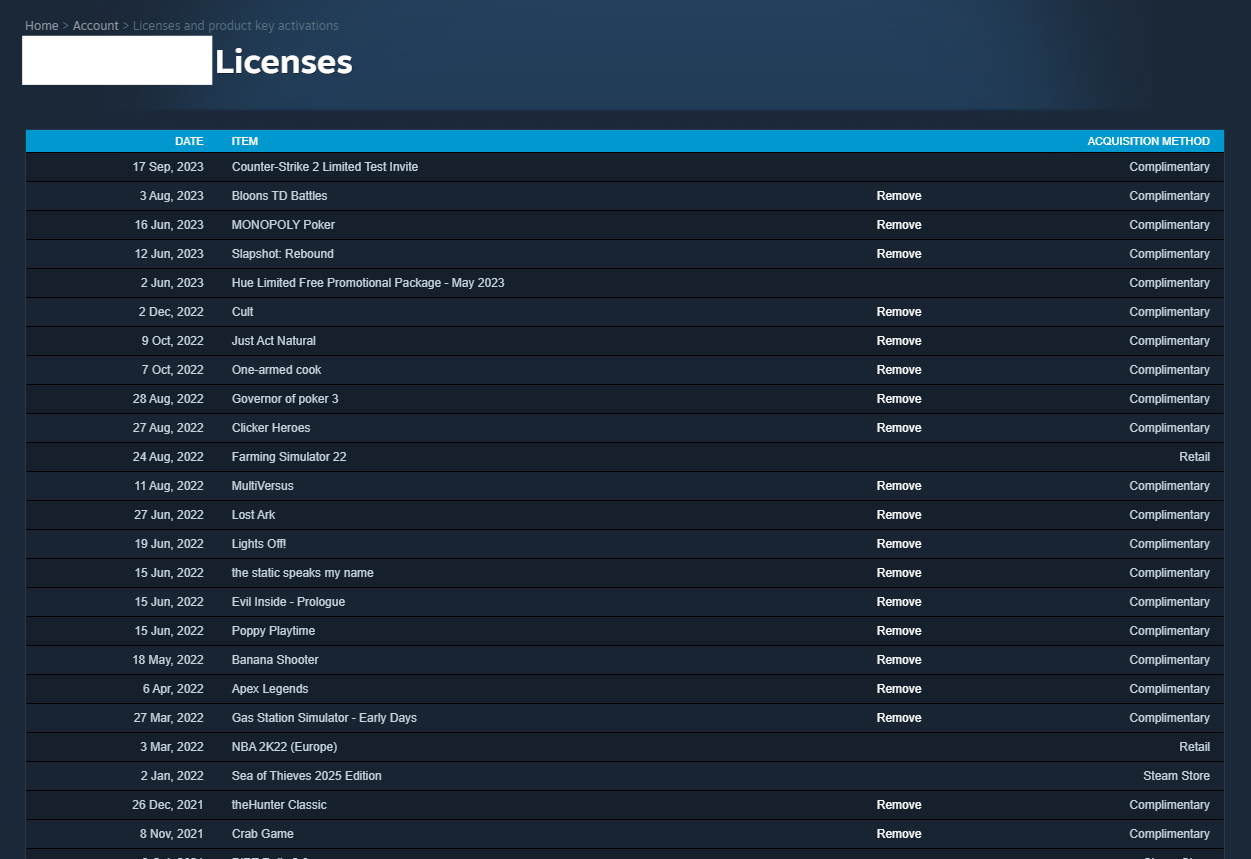Remove Apex Legends from licenses
This screenshot has height=859, width=1251.
(x=898, y=688)
